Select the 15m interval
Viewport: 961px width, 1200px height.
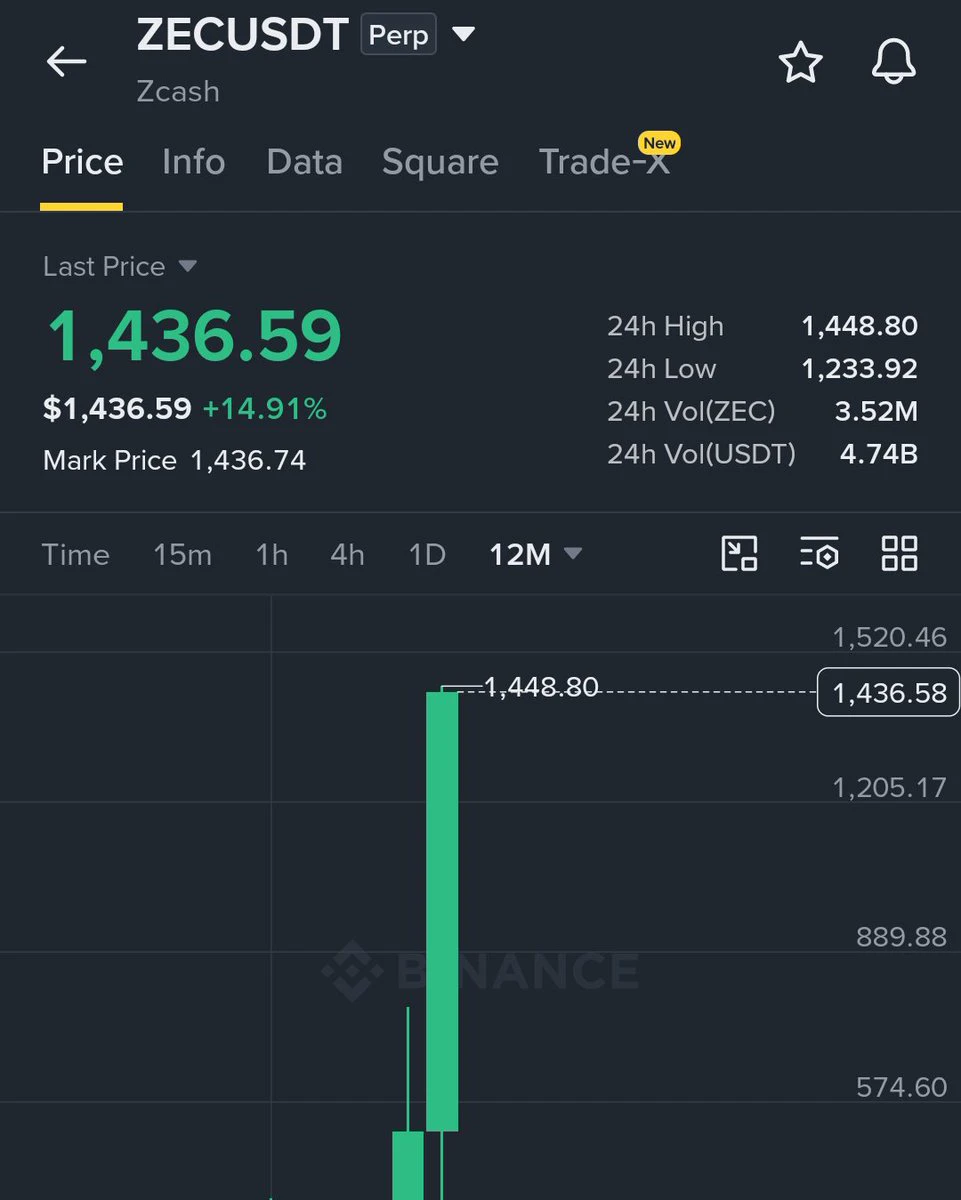(182, 554)
